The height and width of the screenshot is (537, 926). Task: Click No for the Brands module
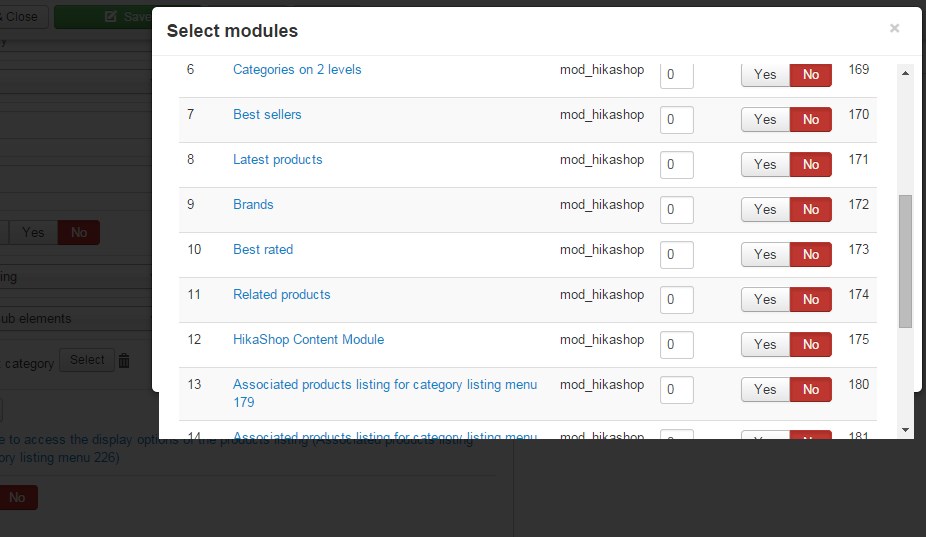click(810, 210)
